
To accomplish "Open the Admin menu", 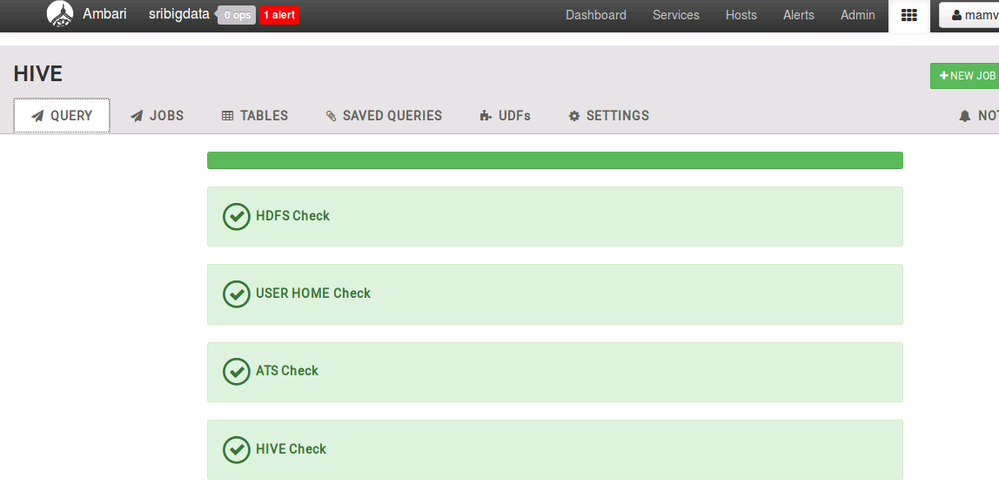I will [x=858, y=15].
